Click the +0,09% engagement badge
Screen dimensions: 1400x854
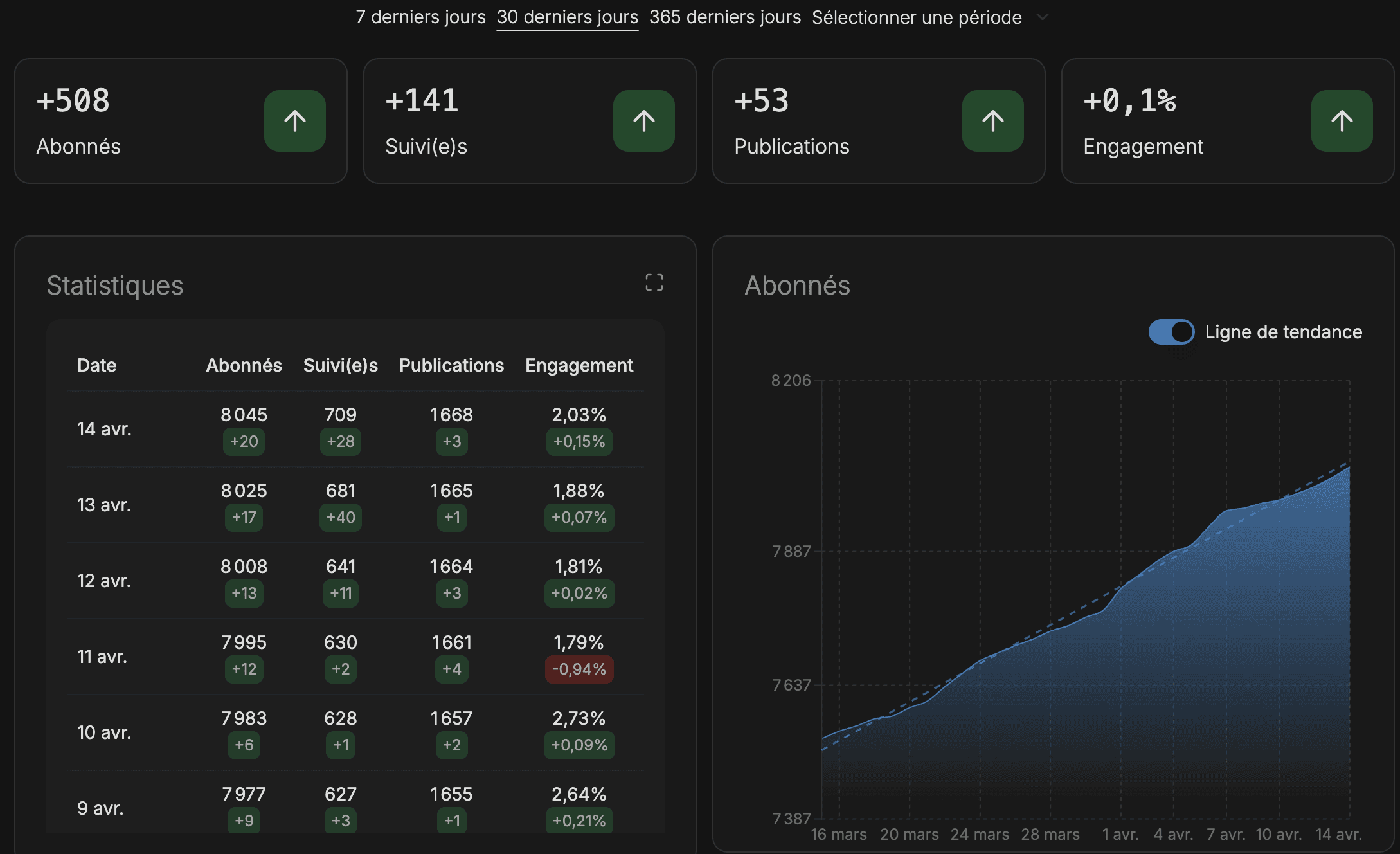[x=579, y=745]
